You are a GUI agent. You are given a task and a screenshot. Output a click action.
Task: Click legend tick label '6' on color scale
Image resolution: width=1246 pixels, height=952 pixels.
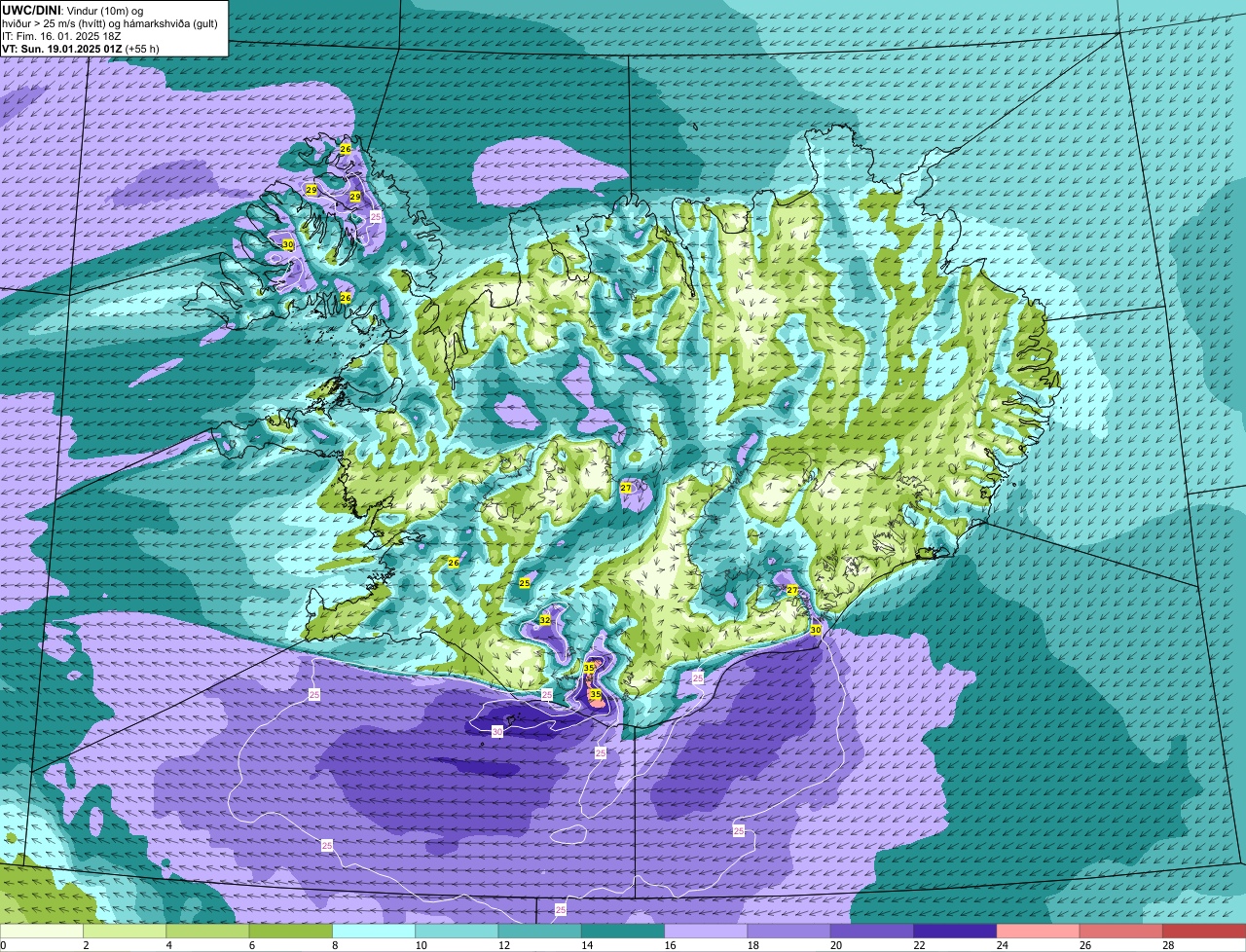pos(251,945)
